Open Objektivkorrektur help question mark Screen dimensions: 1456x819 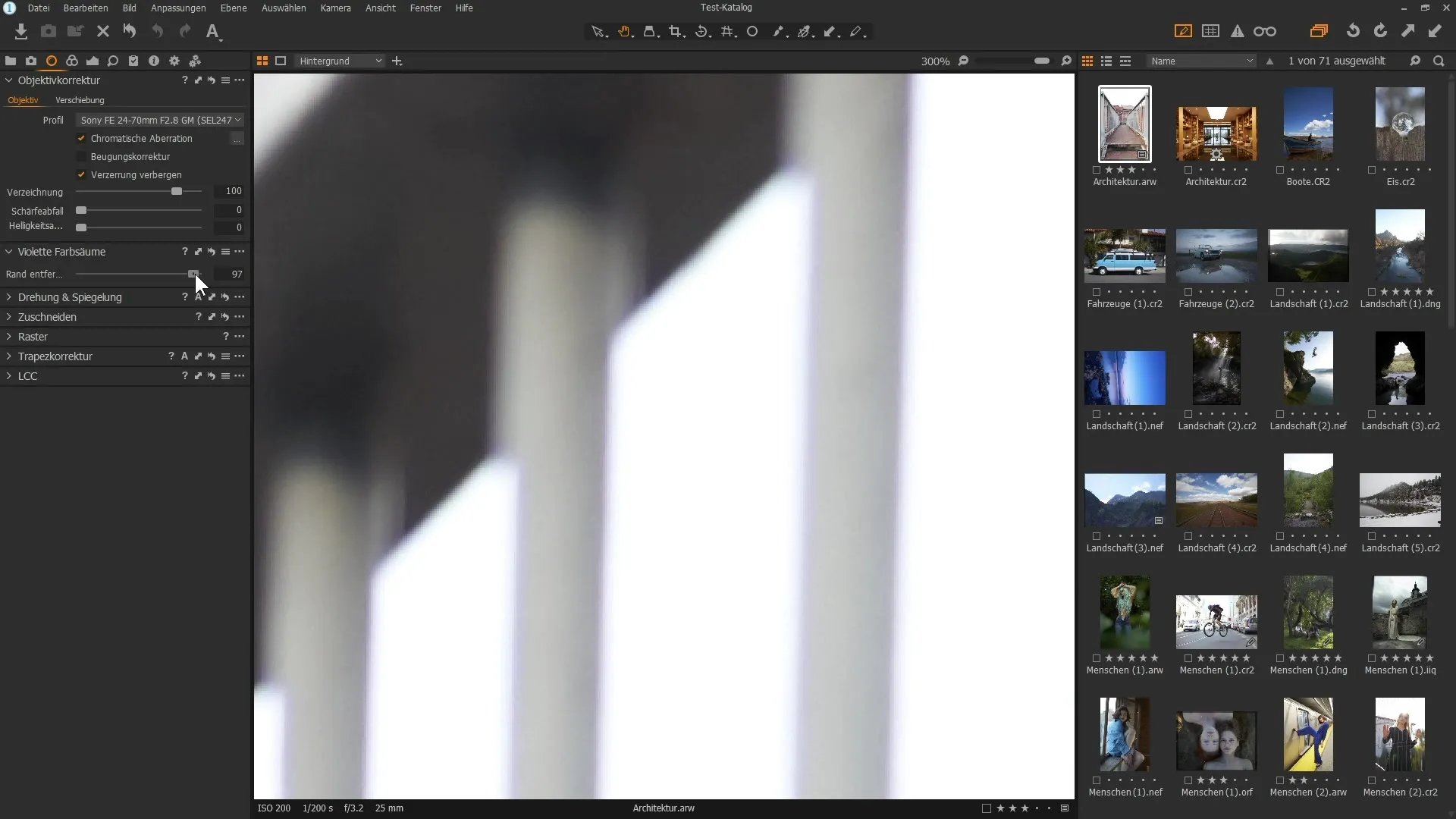184,80
